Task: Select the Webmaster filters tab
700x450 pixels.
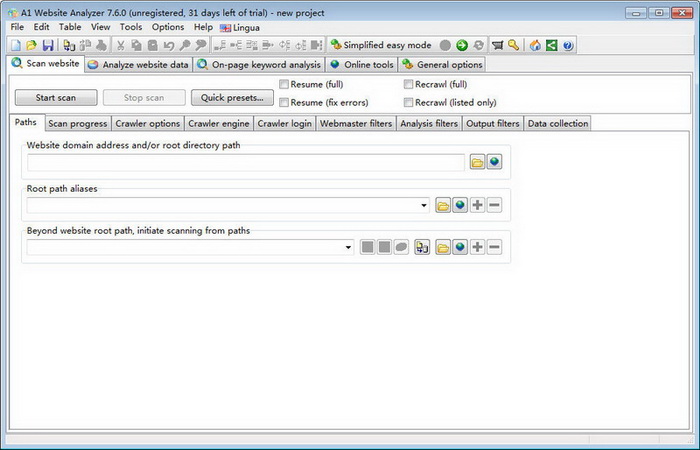Action: tap(356, 124)
